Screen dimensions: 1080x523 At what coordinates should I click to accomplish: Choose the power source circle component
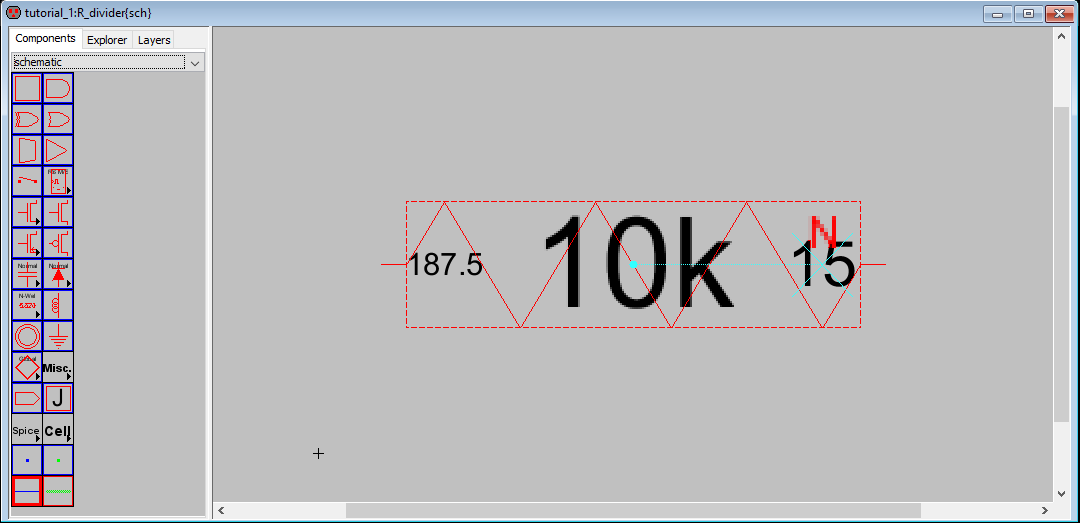(x=27, y=336)
